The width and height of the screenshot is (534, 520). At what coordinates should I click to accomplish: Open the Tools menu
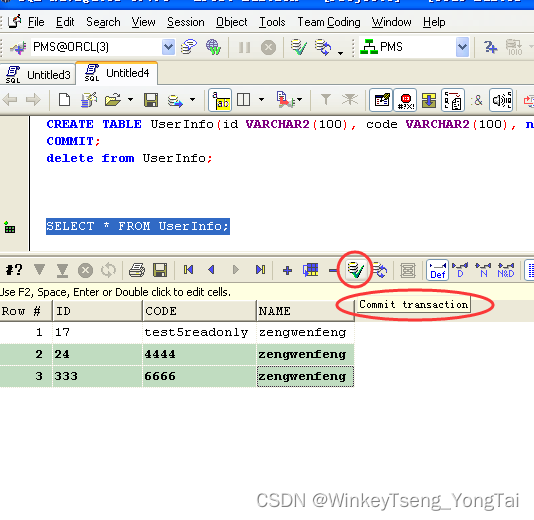click(x=272, y=22)
